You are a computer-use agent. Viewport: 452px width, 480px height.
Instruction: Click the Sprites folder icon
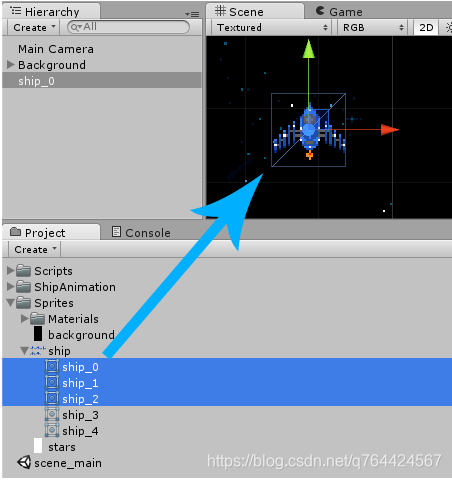24,303
